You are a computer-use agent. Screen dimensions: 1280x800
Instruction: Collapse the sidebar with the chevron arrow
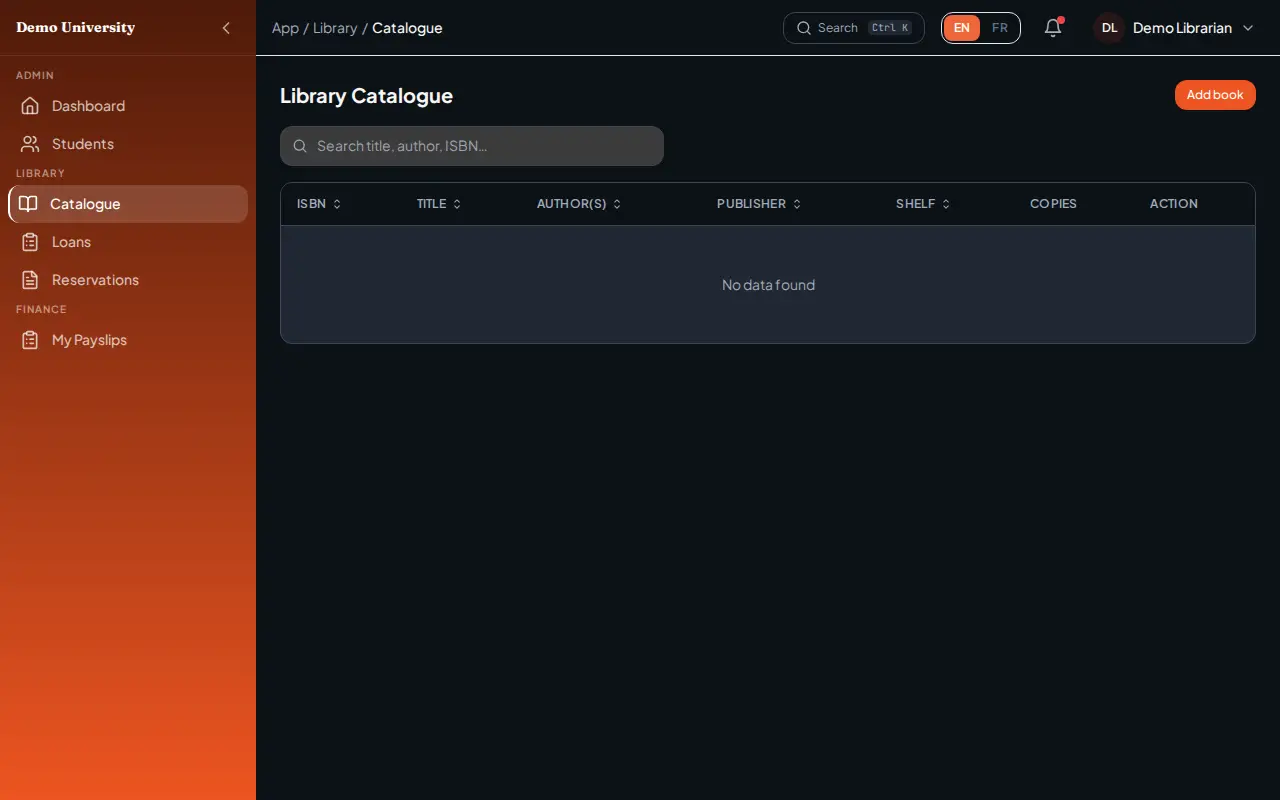click(x=226, y=28)
